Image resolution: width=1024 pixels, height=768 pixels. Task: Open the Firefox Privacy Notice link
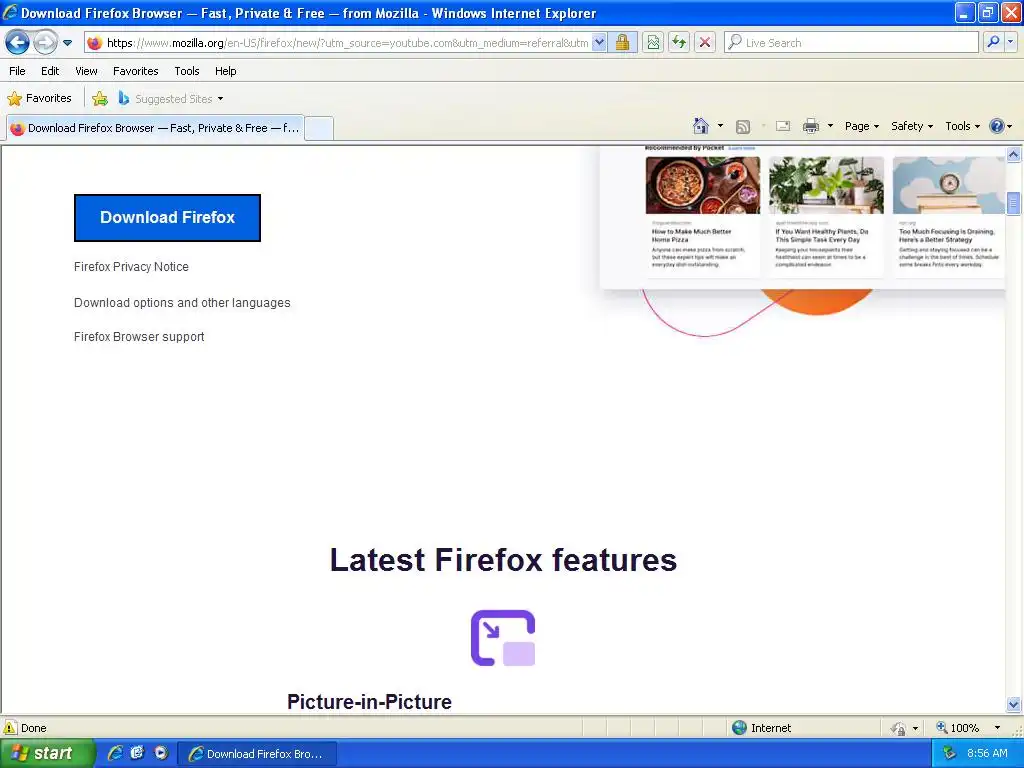(131, 266)
